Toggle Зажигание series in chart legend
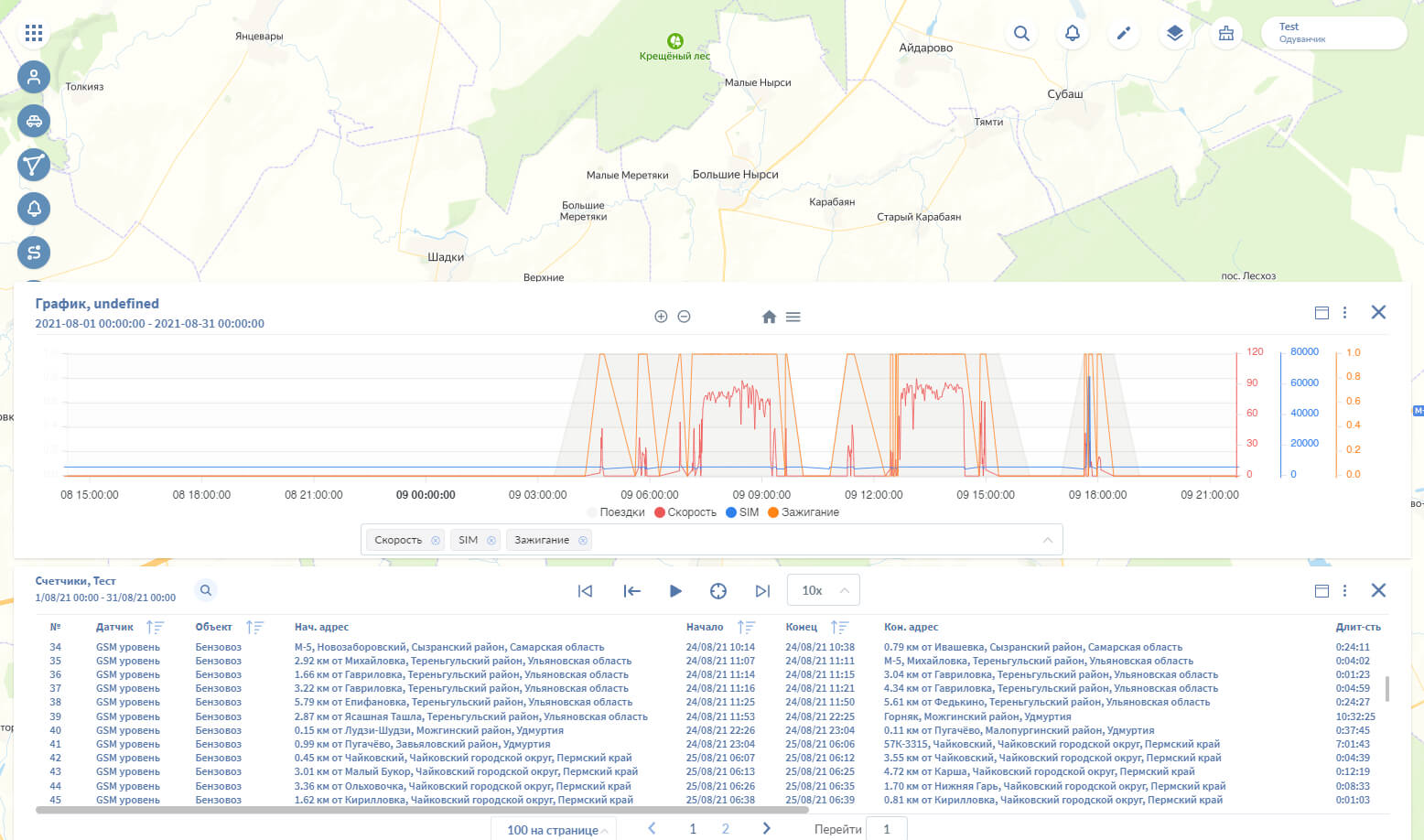Viewport: 1424px width, 840px height. click(804, 512)
